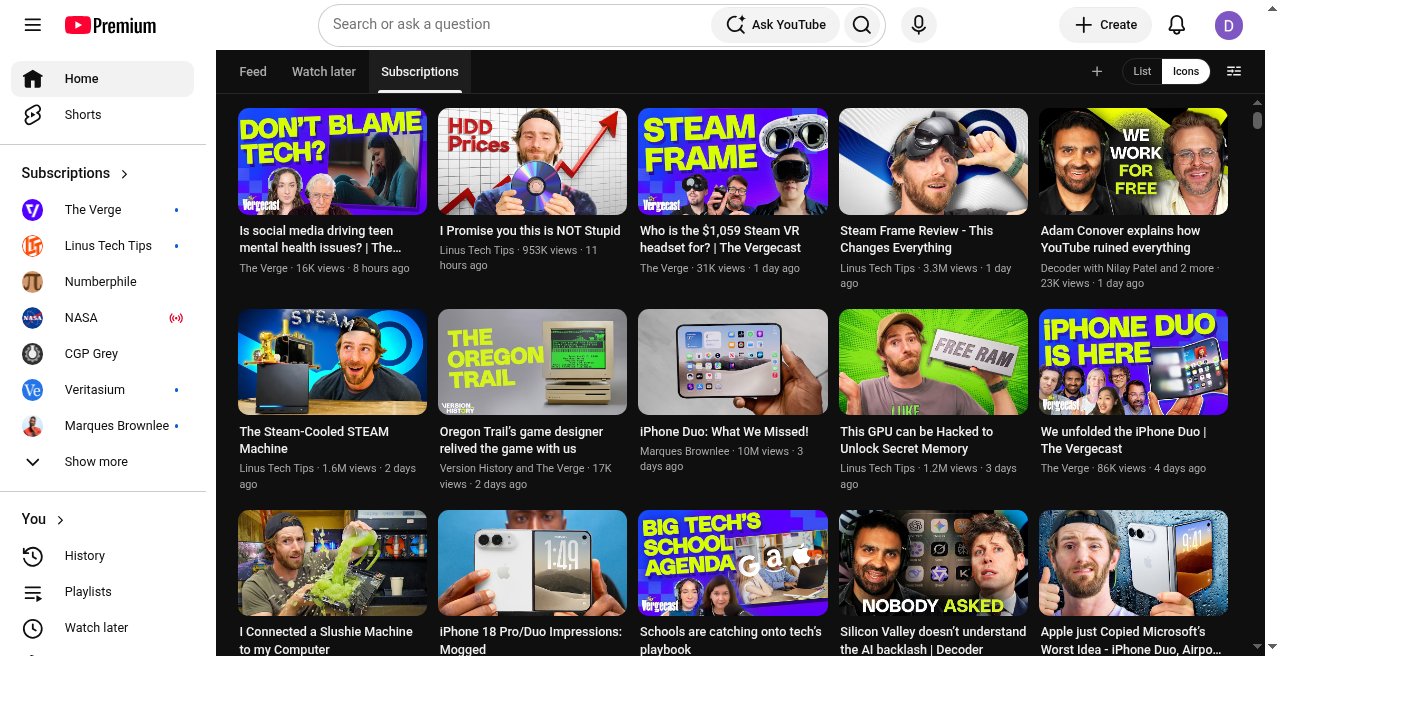Image resolution: width=1422 pixels, height=728 pixels.
Task: Open The Verge channel avatar
Action: coord(33,210)
